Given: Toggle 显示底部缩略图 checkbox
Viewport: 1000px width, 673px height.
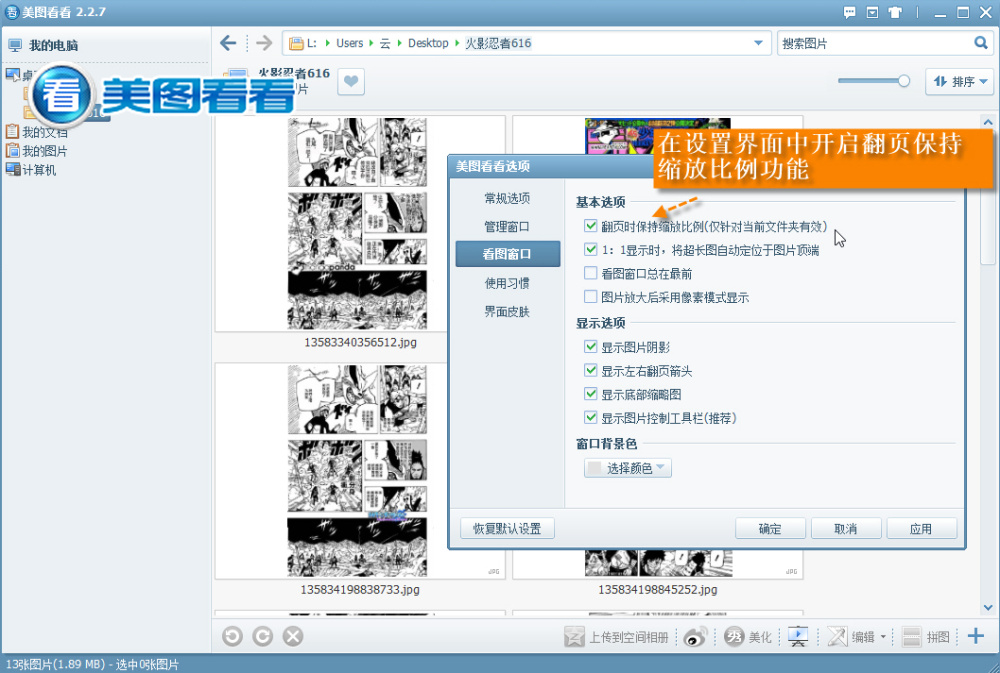Looking at the screenshot, I should coord(591,394).
